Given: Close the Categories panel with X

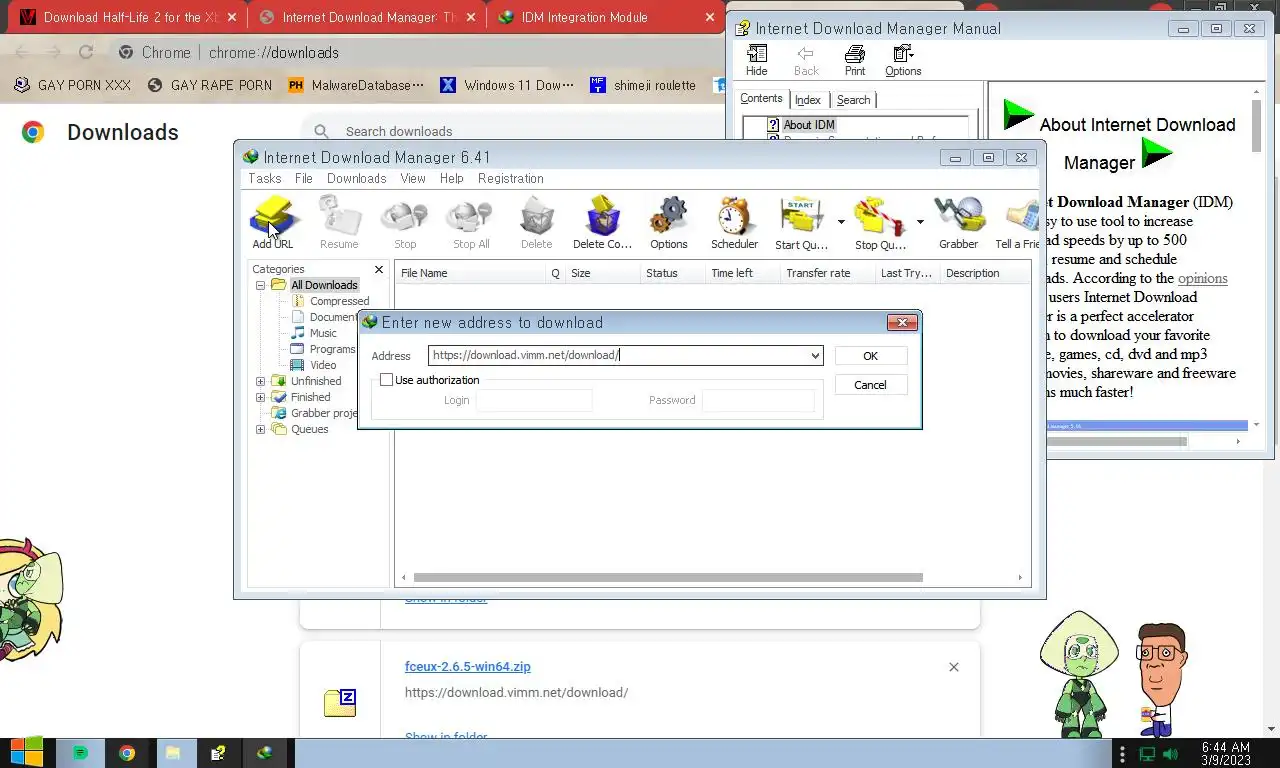Looking at the screenshot, I should (379, 269).
